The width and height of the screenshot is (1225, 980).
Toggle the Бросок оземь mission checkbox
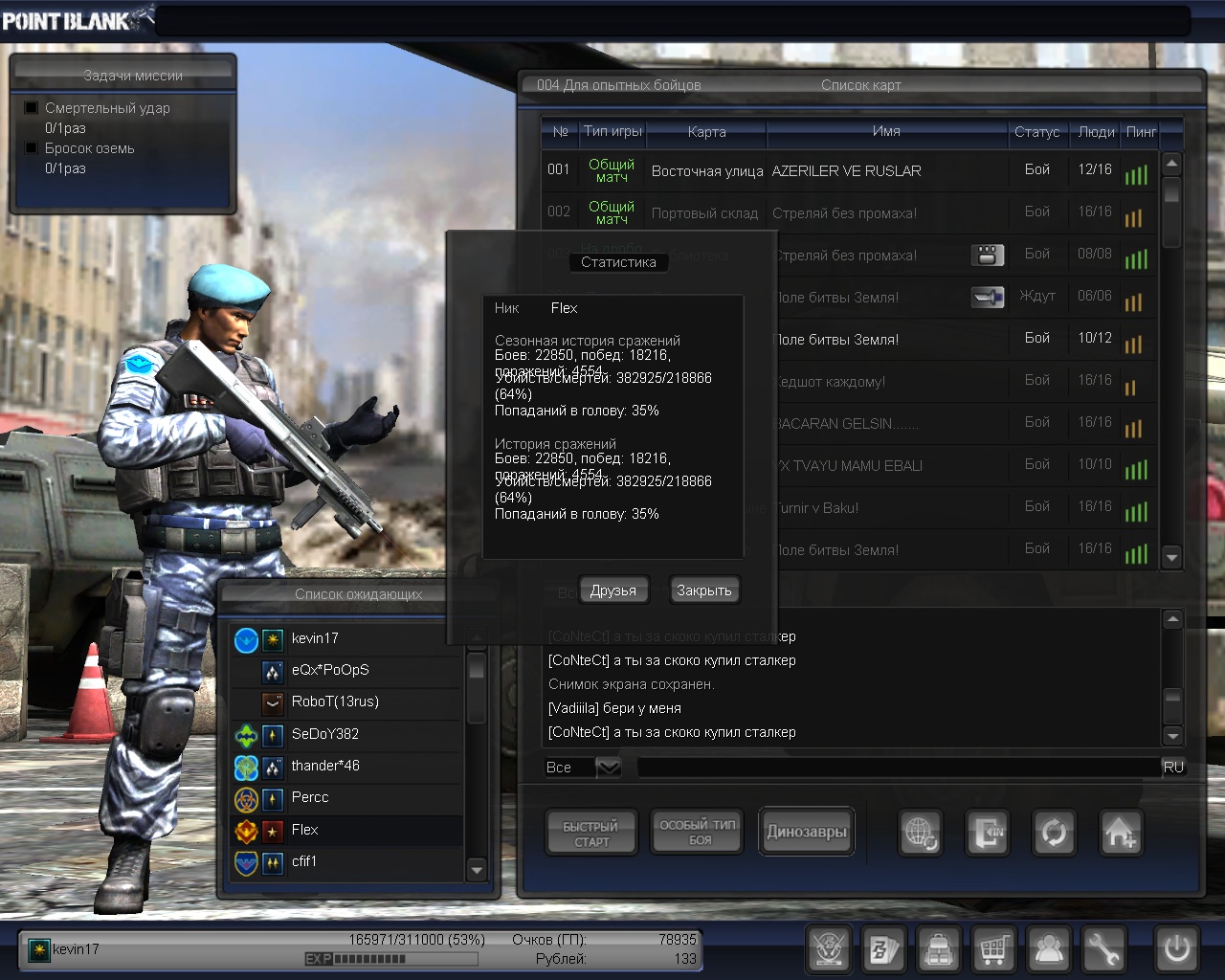pos(32,148)
